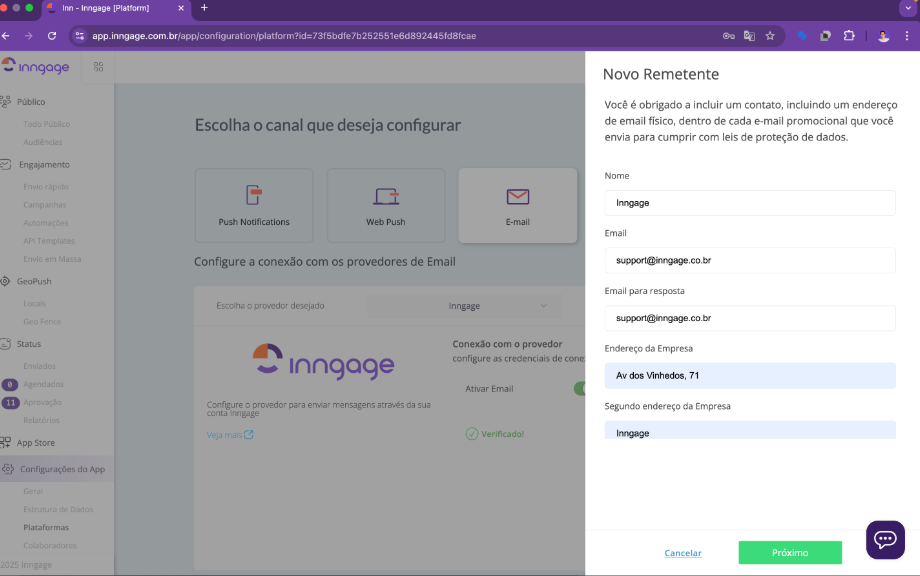
Task: Click the Público section icon
Action: point(5,101)
